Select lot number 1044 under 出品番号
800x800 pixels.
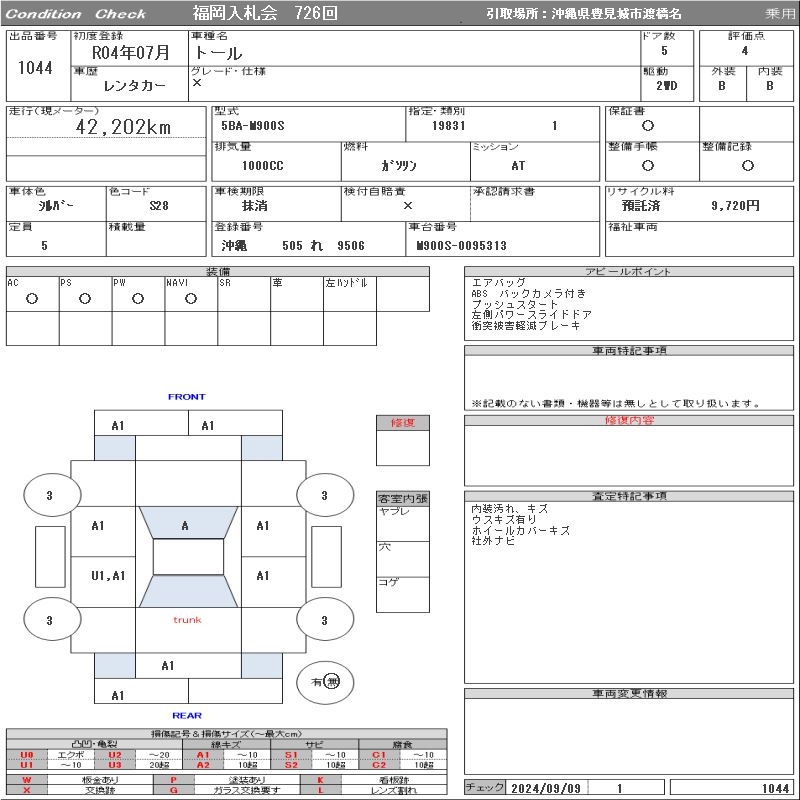click(35, 68)
